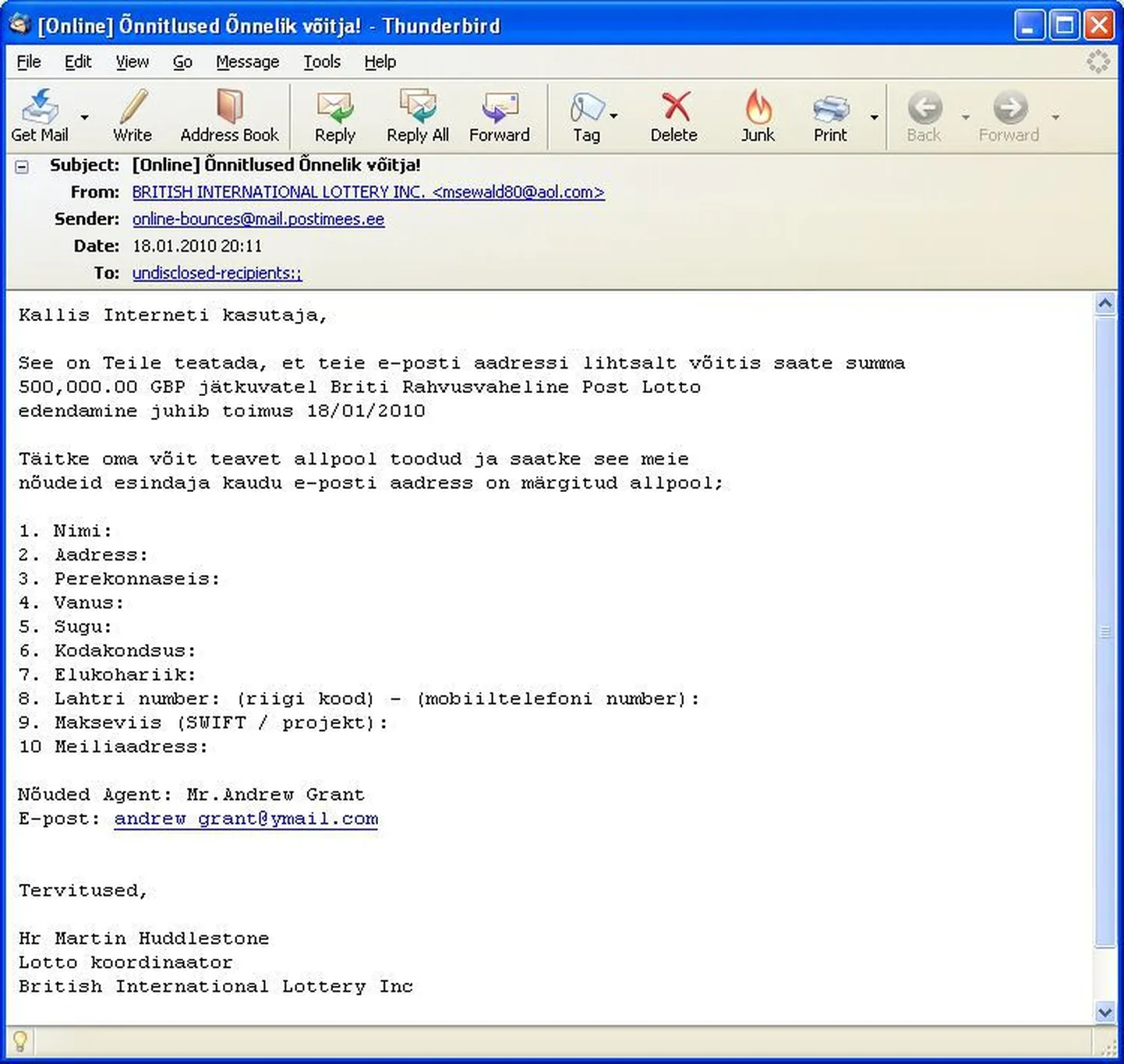Image resolution: width=1124 pixels, height=1064 pixels.
Task: Open the Print dropdown arrow
Action: tap(875, 117)
